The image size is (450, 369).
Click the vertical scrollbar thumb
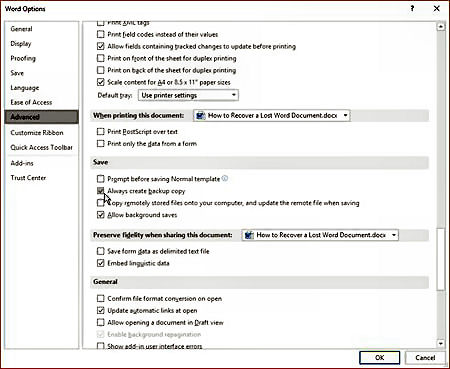(441, 259)
